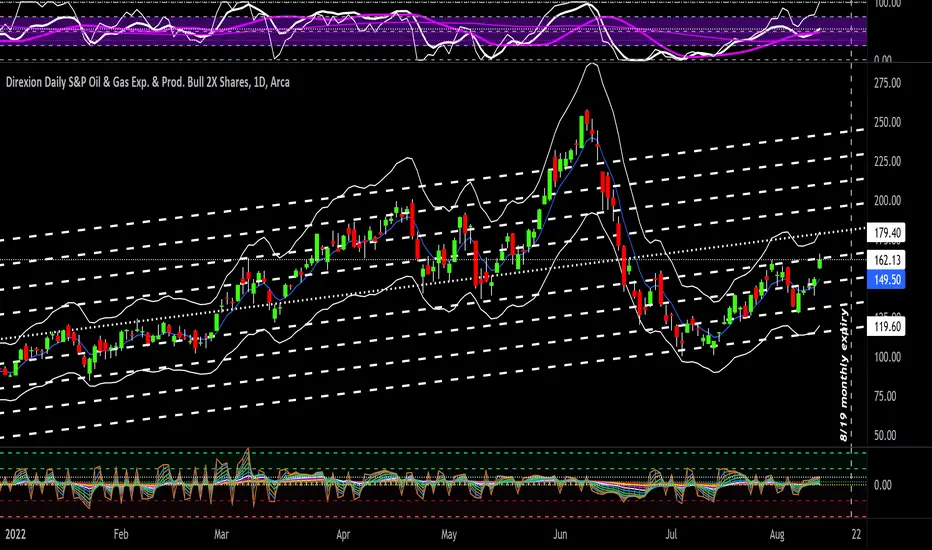Click the Aug label on time axis
Screen dimensions: 932x550
[777, 534]
